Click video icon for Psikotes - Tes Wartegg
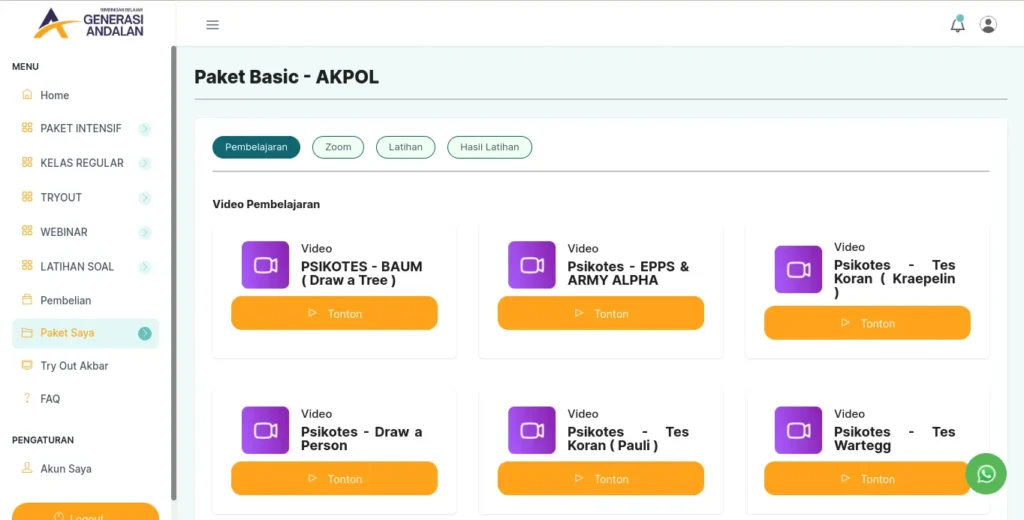The image size is (1024, 520). click(x=798, y=430)
